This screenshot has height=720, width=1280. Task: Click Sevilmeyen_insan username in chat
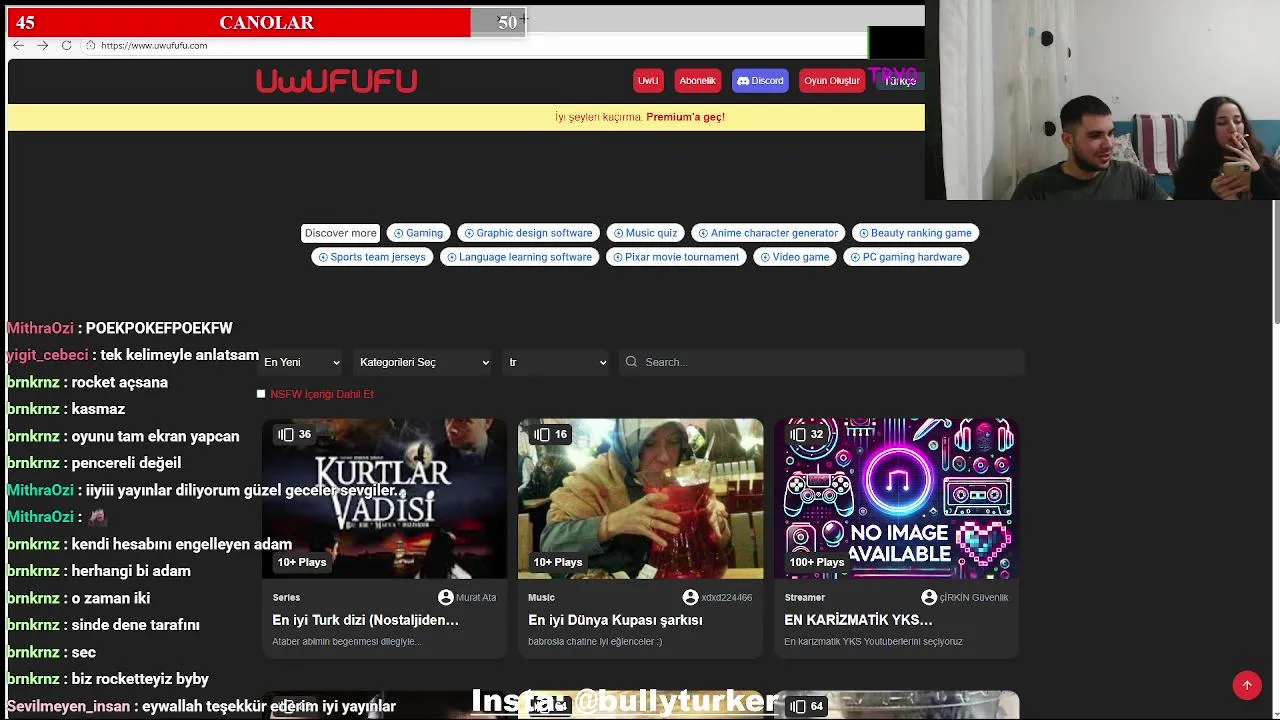click(68, 706)
